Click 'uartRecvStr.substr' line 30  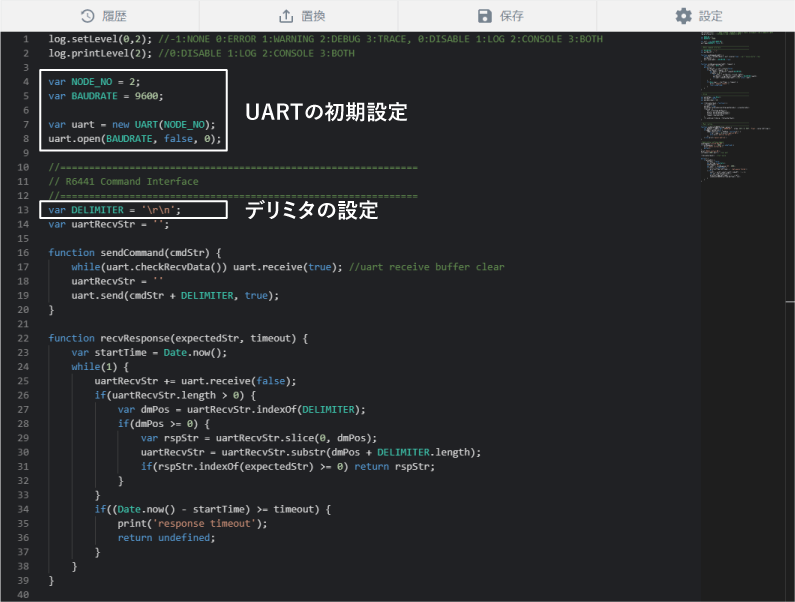310,452
